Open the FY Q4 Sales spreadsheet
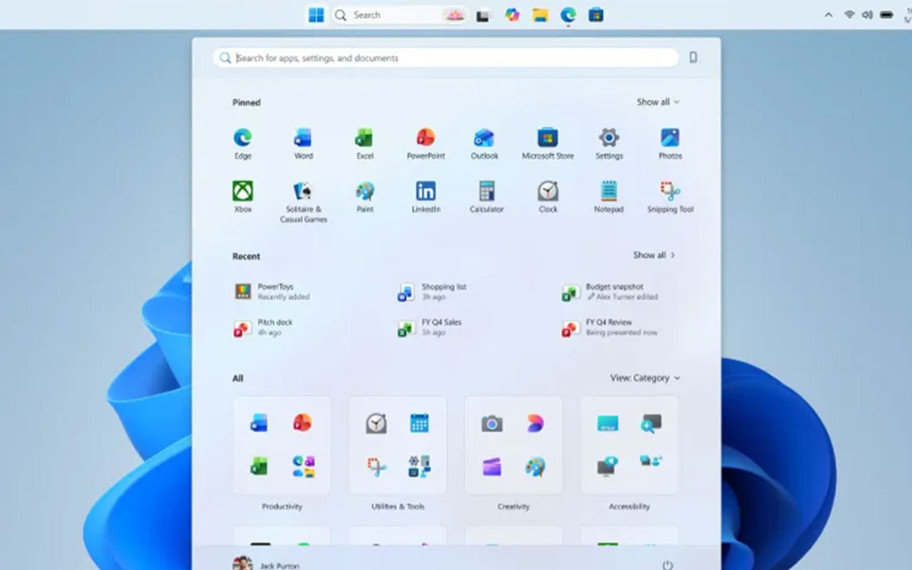 tap(430, 327)
